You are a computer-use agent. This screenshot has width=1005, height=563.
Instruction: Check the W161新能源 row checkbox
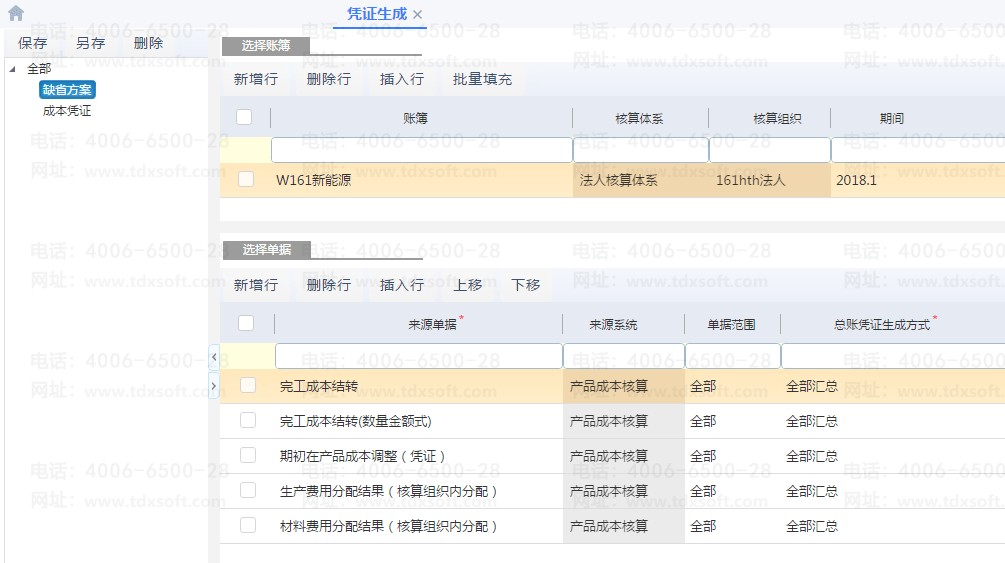pyautogui.click(x=246, y=180)
